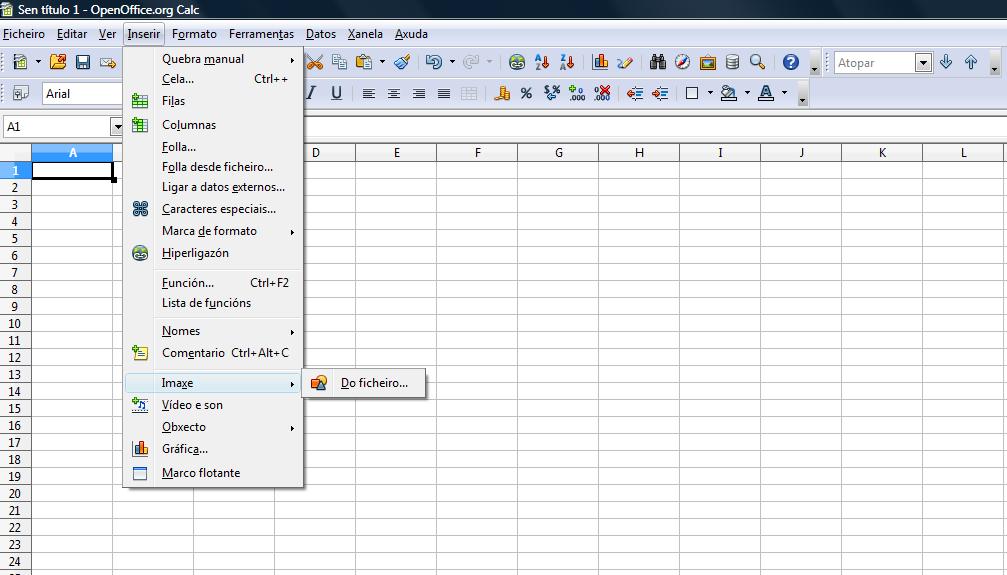1007x575 pixels.
Task: Choose Caracteres especiais... from the Inserir menu
Action: click(218, 209)
